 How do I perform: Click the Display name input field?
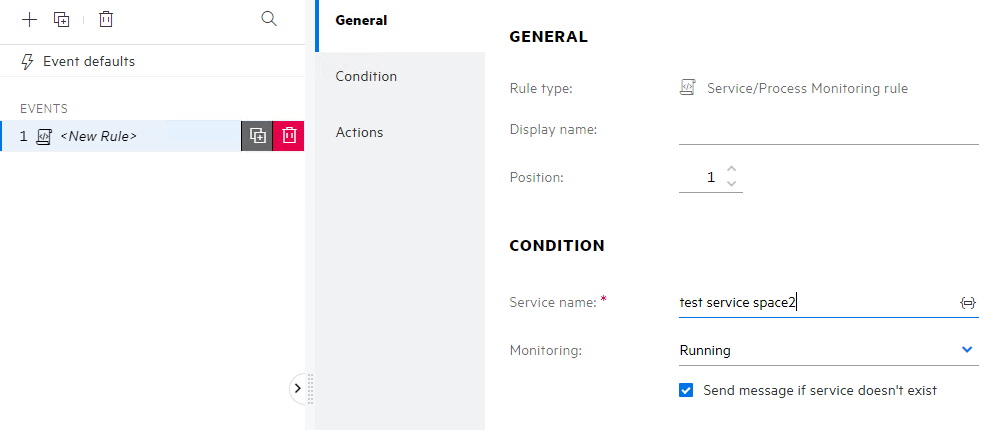[x=828, y=130]
